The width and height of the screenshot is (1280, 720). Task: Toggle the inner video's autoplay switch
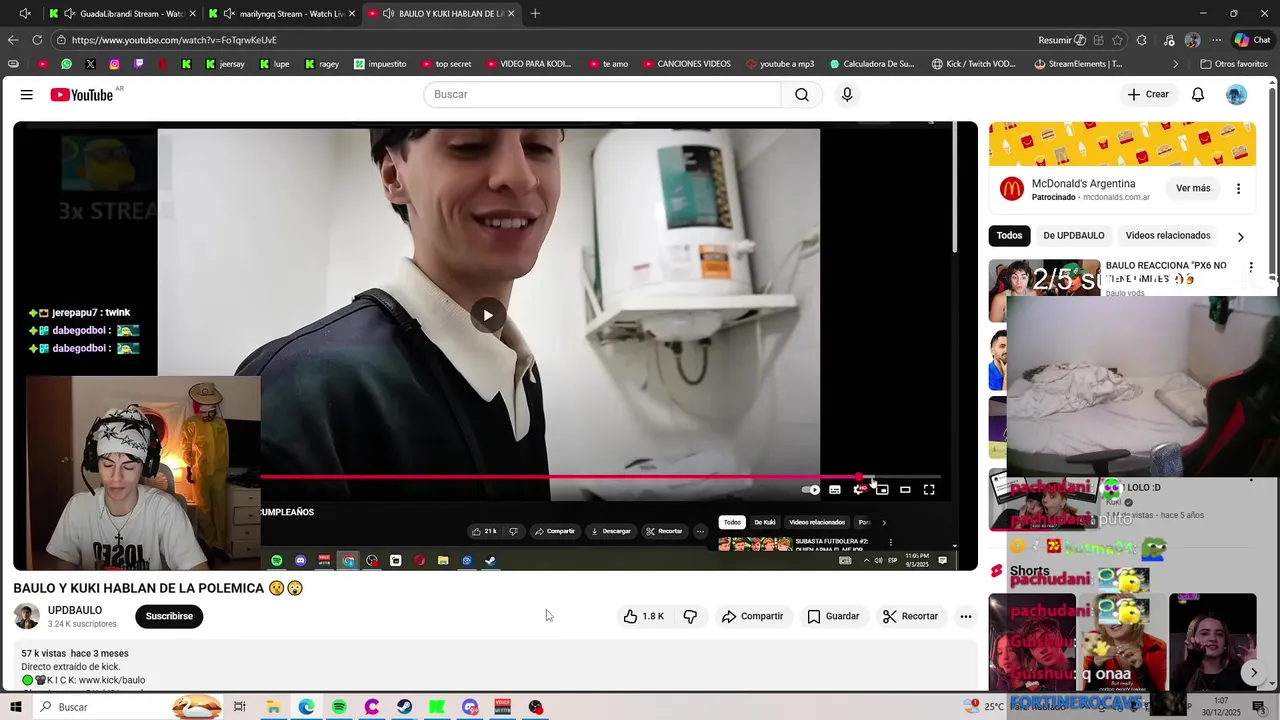pos(811,490)
